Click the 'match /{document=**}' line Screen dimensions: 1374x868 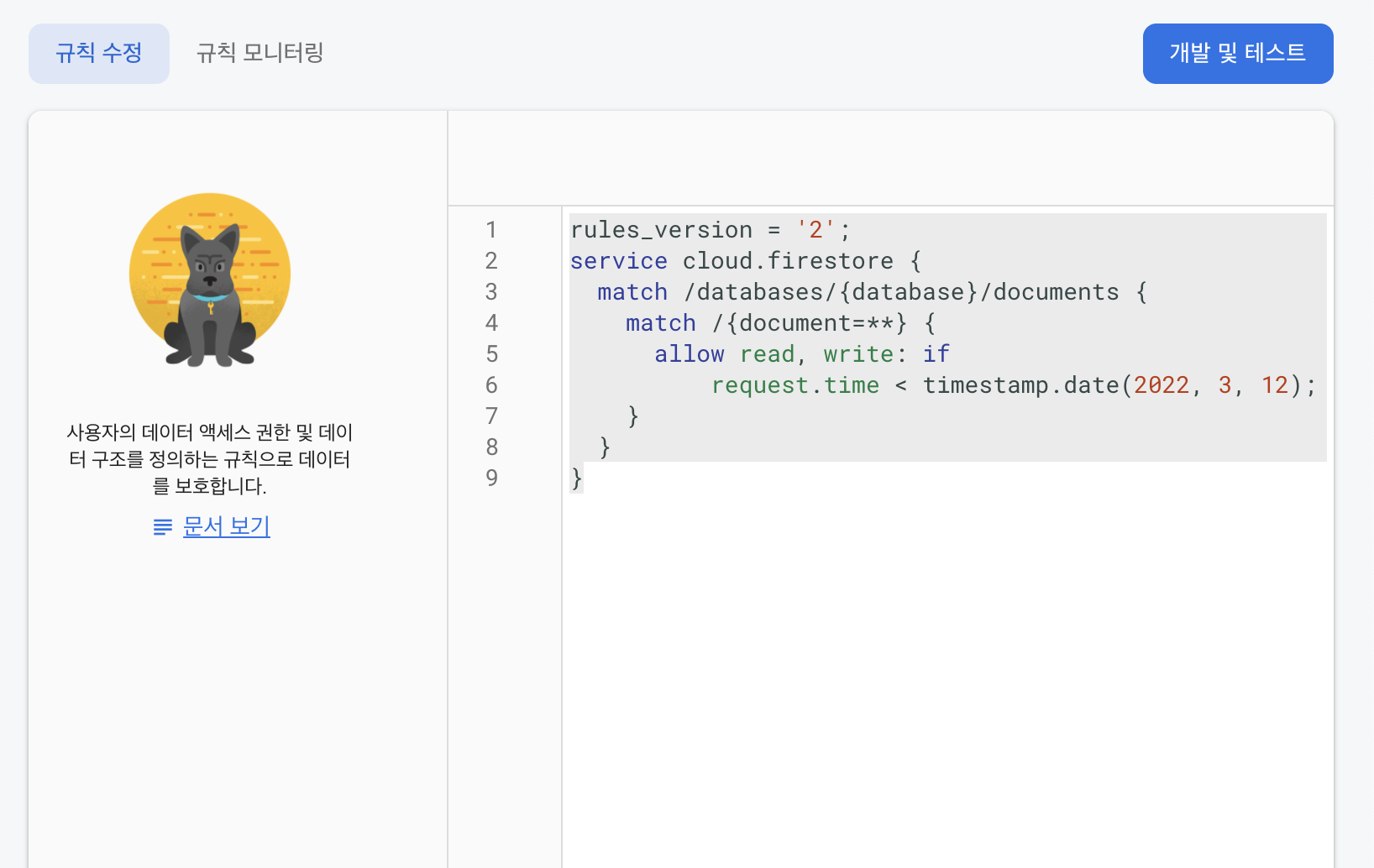click(x=780, y=322)
